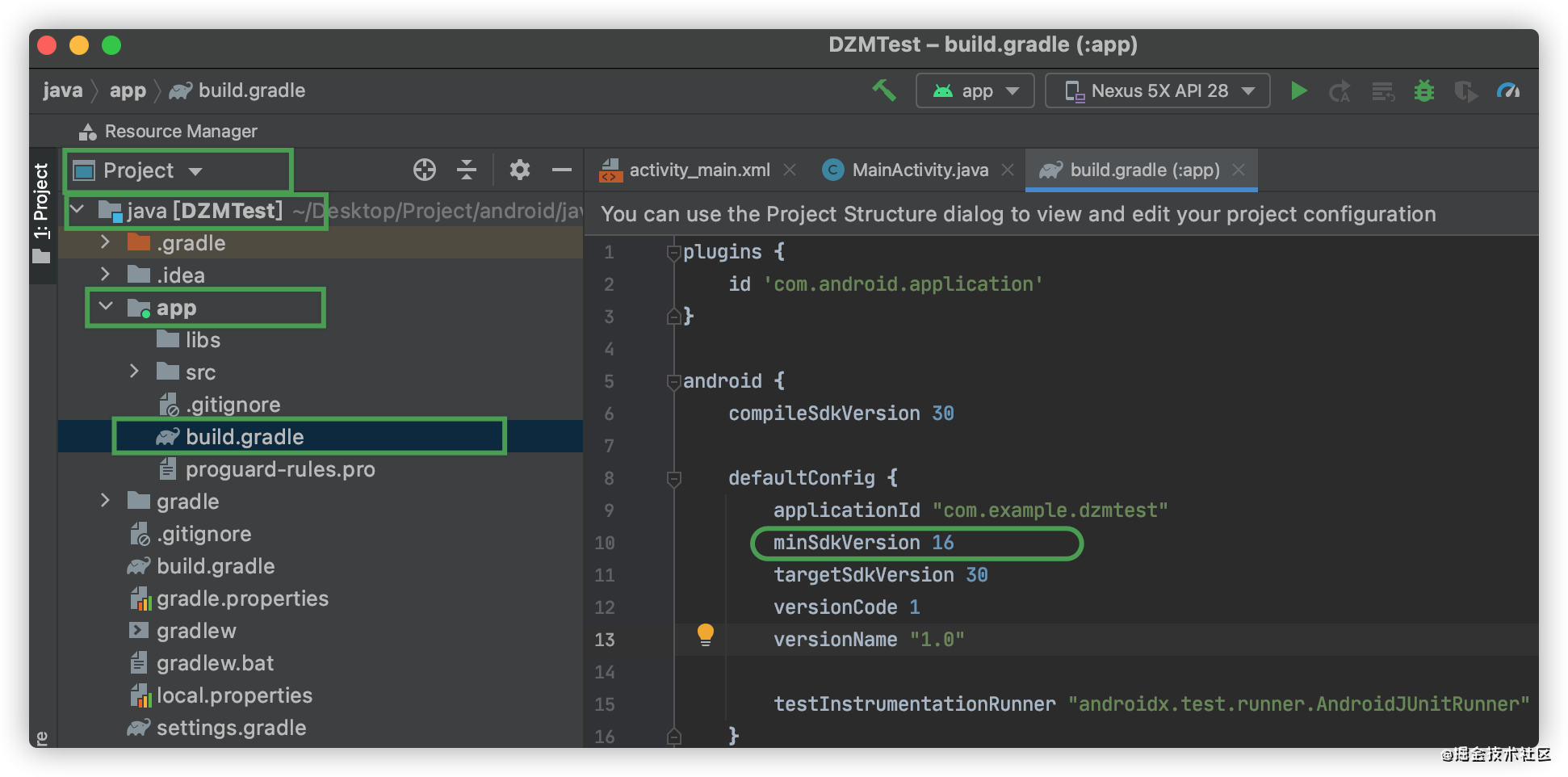The width and height of the screenshot is (1568, 777).
Task: Click the green fullscreen window button
Action: pyautogui.click(x=111, y=45)
